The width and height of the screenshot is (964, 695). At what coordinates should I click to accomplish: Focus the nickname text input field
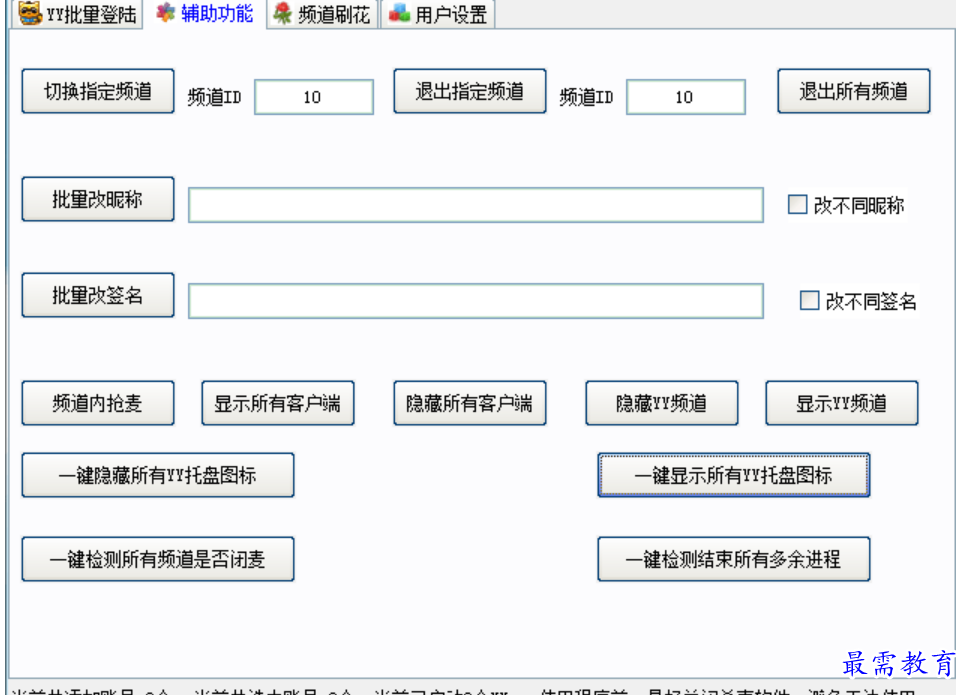point(476,205)
